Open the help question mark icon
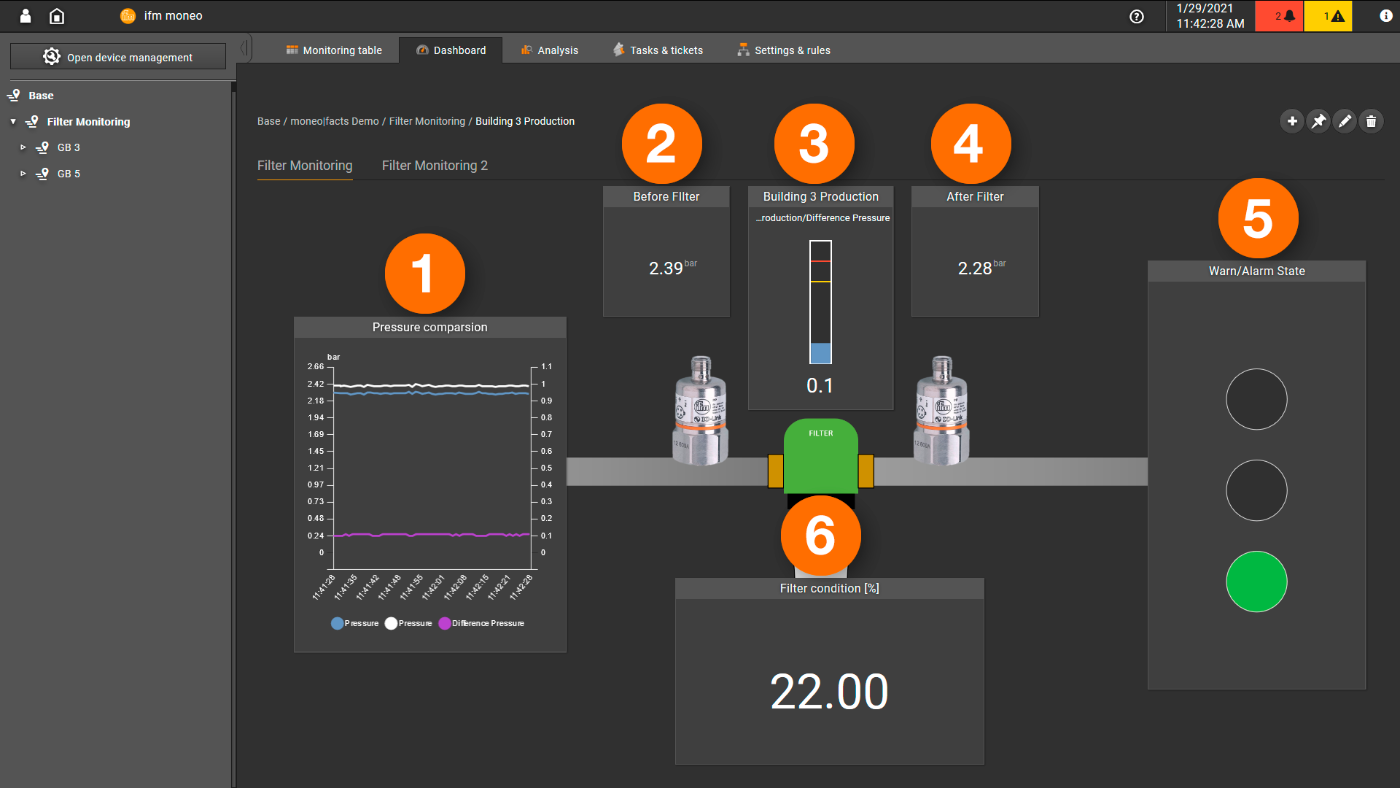This screenshot has height=788, width=1400. [x=1137, y=16]
